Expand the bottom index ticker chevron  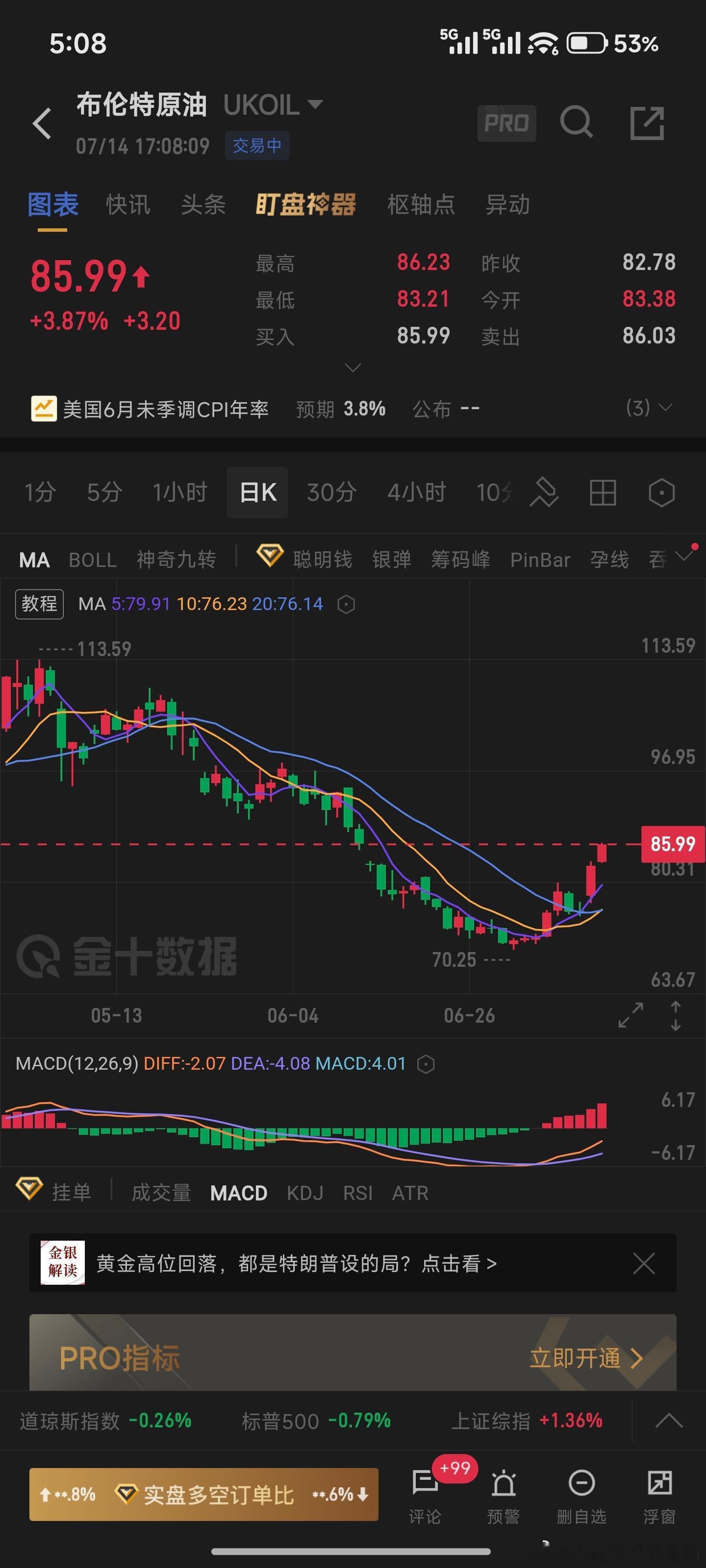point(669,1421)
